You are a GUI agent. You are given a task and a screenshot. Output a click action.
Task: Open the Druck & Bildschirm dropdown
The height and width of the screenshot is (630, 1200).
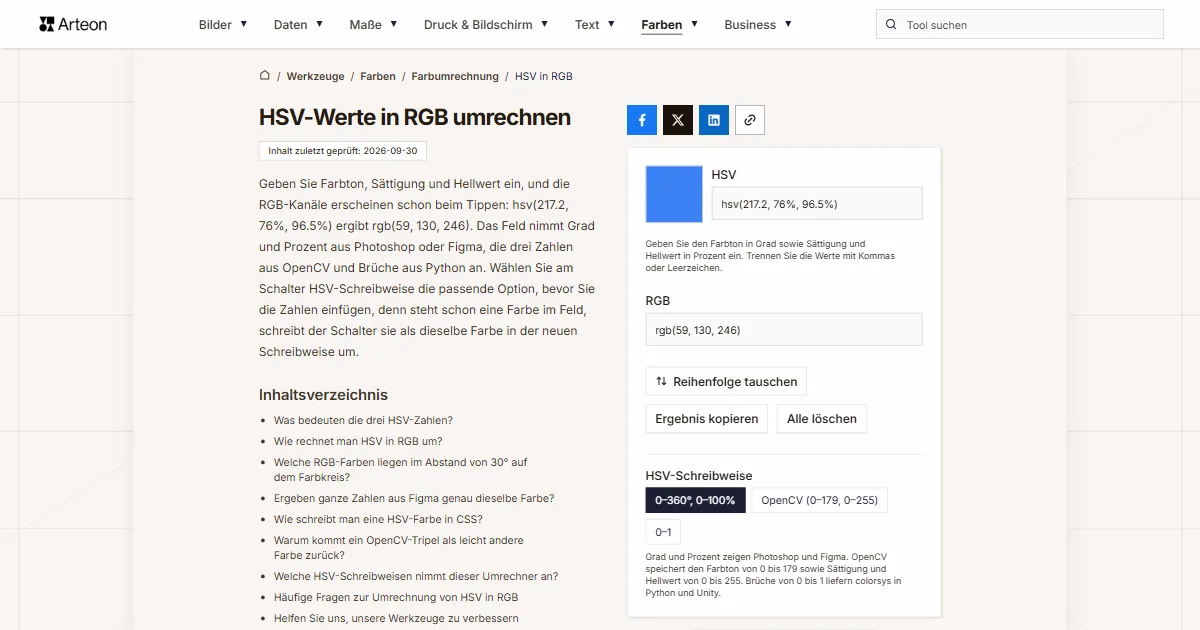coord(486,24)
